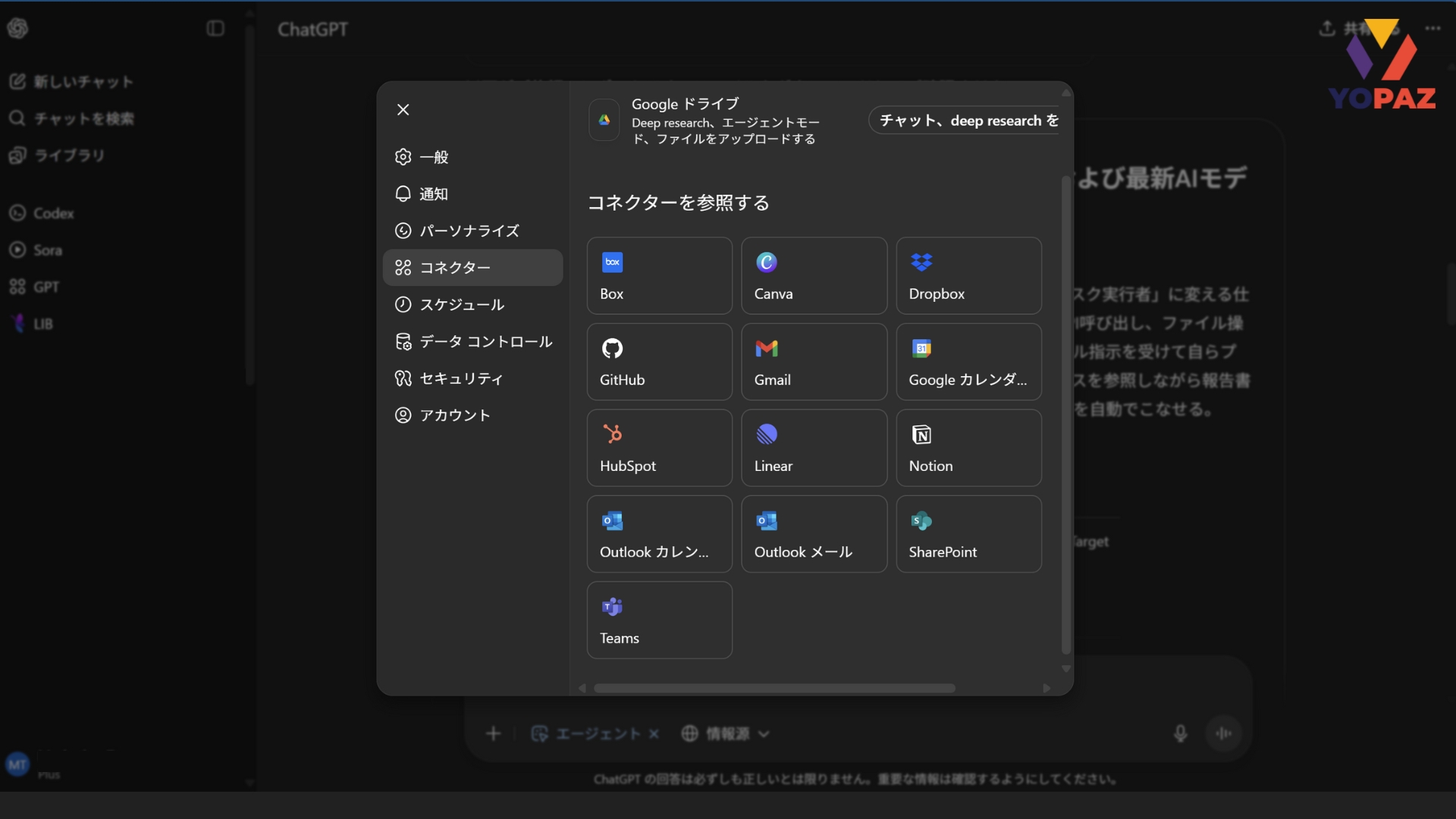Click the MT user avatar
1456x819 pixels.
(17, 764)
